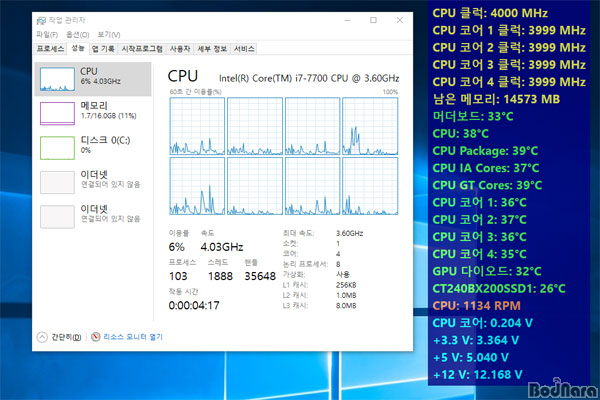This screenshot has height=400, width=600.
Task: Open the 보기(V) menu
Action: 109,35
